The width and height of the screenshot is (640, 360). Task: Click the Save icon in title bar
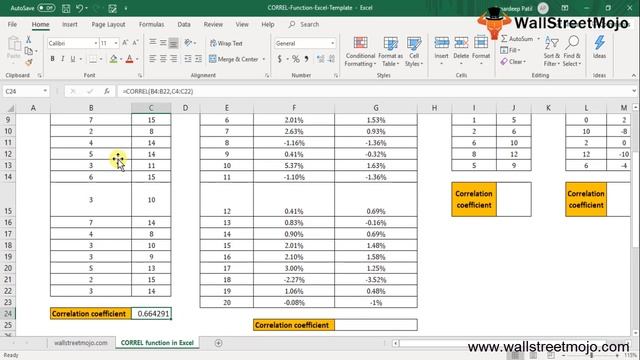tap(66, 8)
